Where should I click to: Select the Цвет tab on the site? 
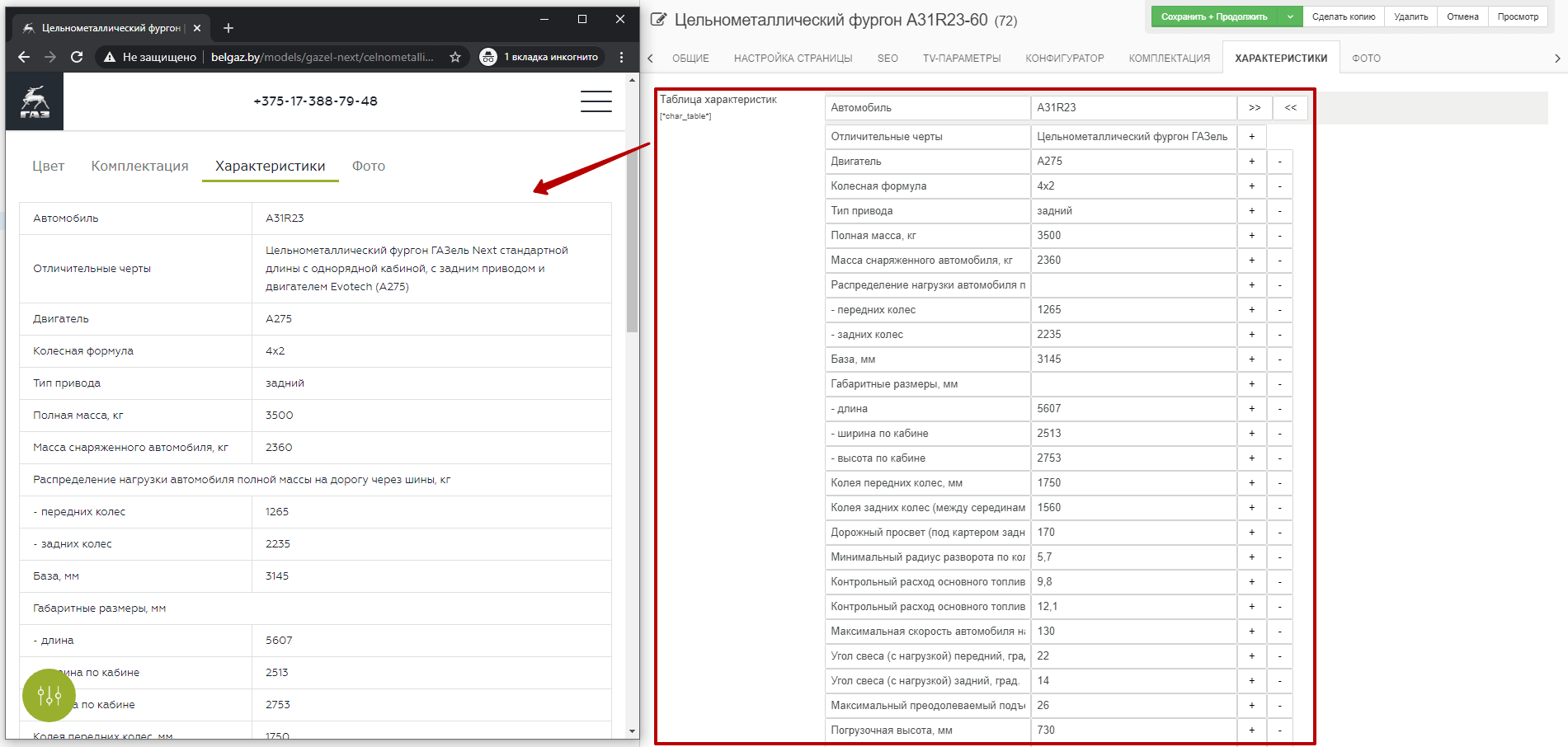(48, 166)
